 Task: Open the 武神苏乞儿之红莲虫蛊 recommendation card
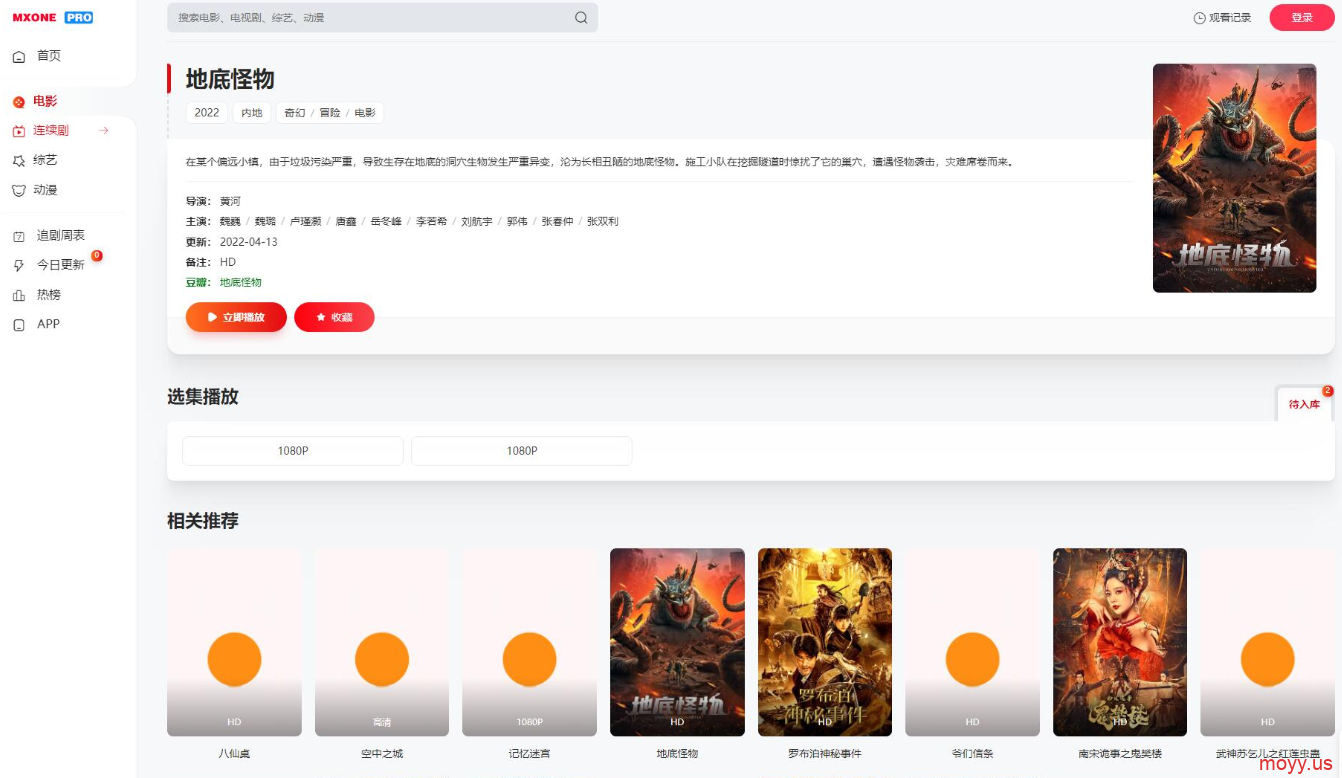pos(1268,642)
